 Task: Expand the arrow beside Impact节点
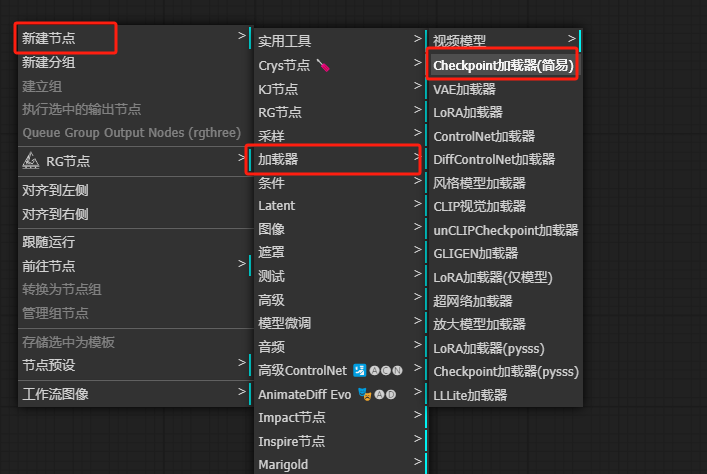click(x=418, y=415)
